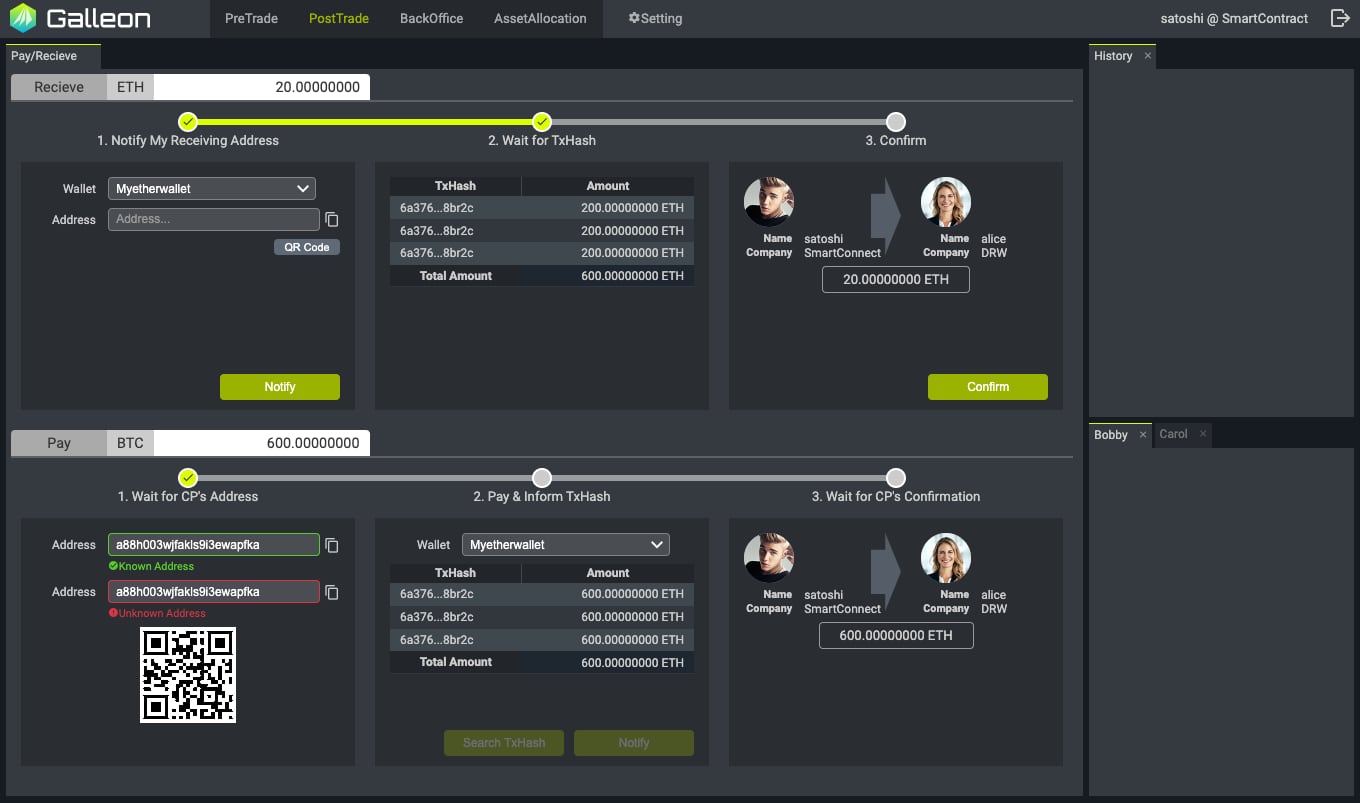This screenshot has height=803, width=1360.
Task: Copy the Known Address using its copy icon
Action: [x=332, y=545]
